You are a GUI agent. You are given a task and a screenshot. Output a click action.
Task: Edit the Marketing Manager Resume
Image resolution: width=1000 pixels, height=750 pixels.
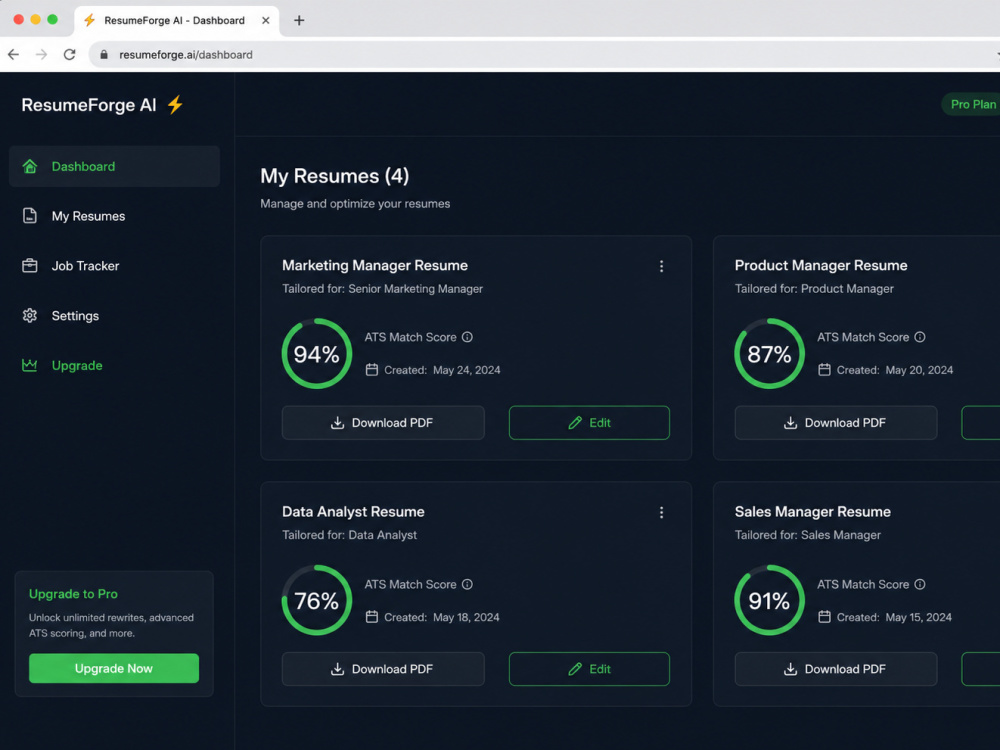tap(589, 423)
